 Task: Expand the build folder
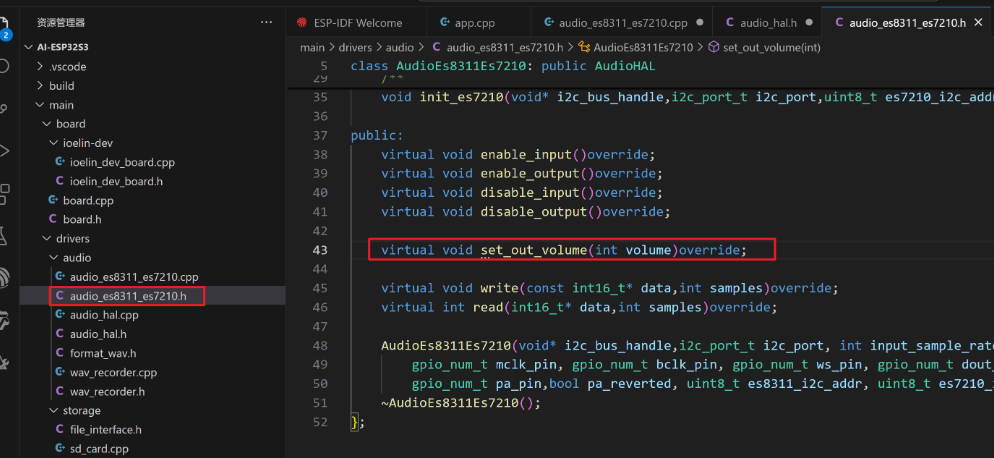click(x=41, y=86)
